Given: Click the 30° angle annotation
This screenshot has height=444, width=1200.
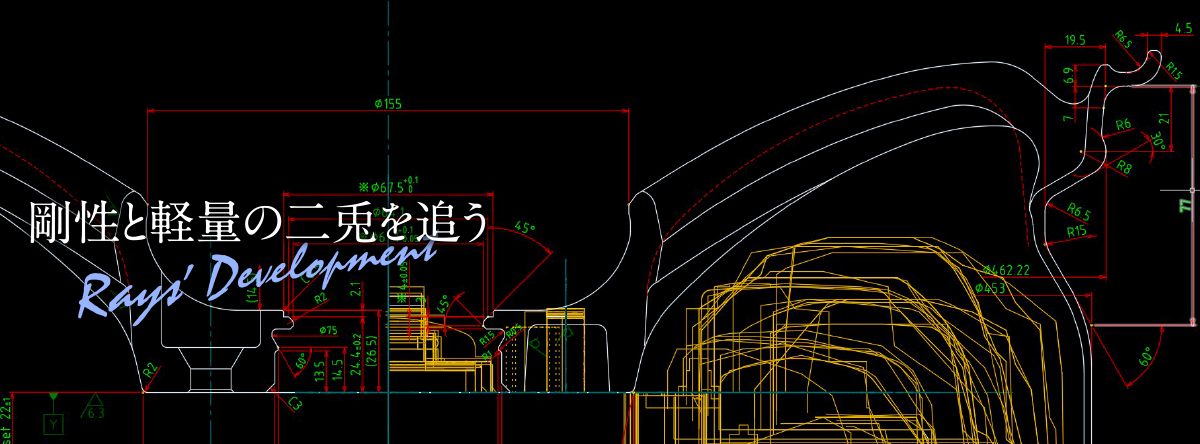Looking at the screenshot, I should click(x=1159, y=143).
